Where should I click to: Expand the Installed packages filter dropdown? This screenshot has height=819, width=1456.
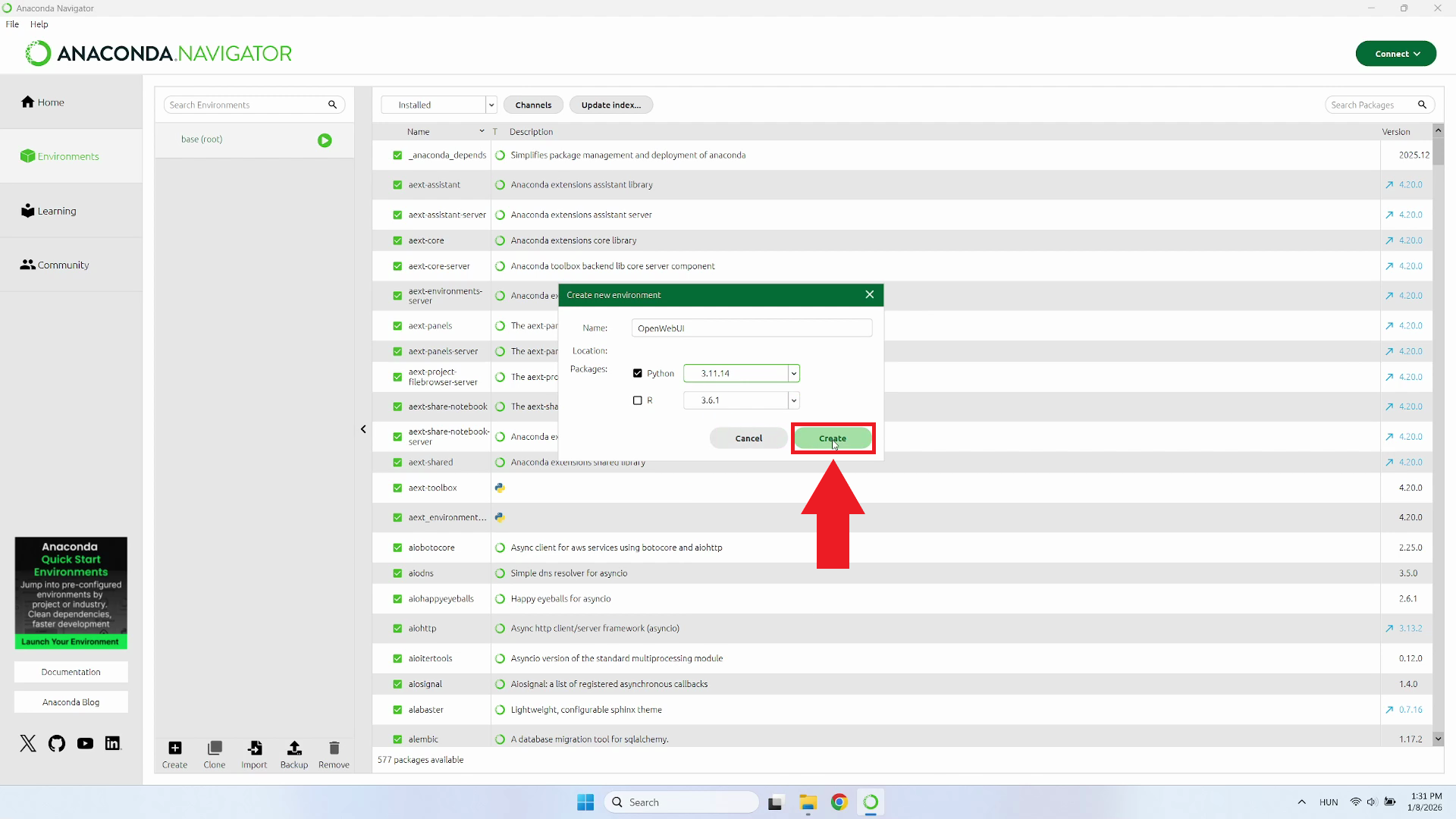[x=491, y=105]
